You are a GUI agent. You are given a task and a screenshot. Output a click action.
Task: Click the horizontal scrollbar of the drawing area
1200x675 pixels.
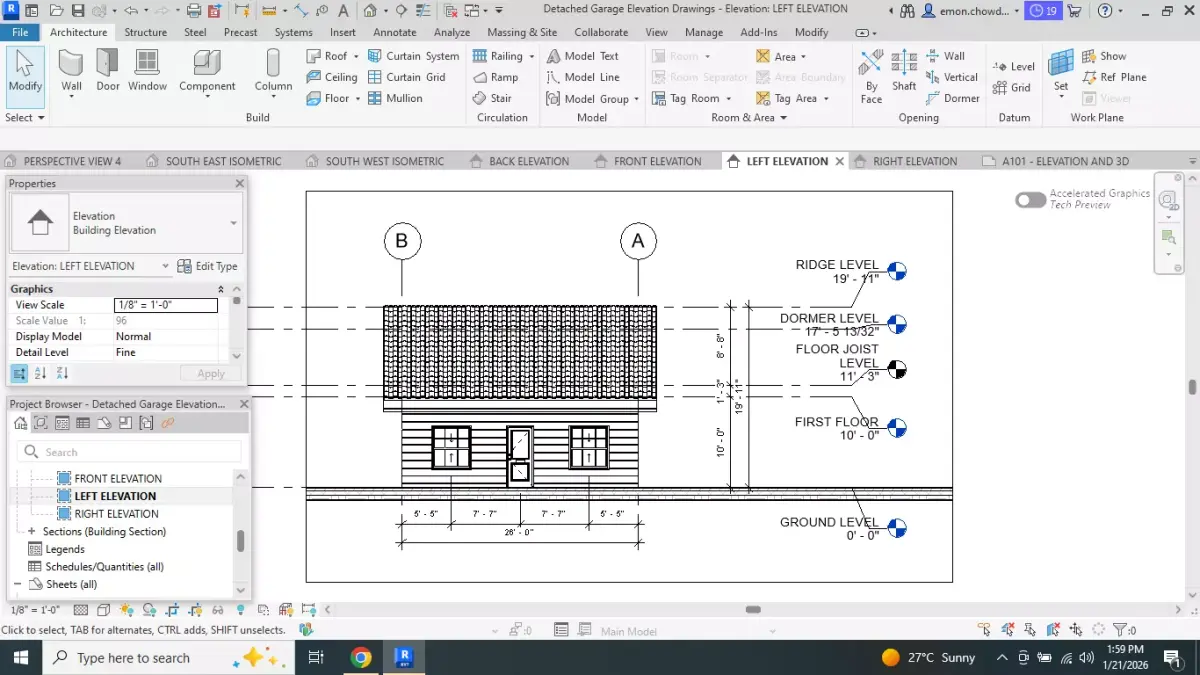753,609
